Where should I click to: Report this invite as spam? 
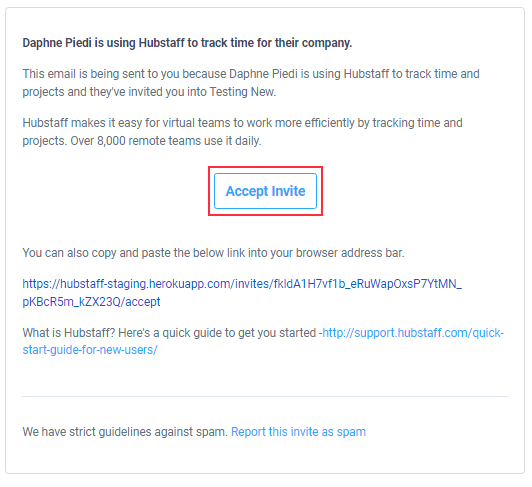click(298, 432)
